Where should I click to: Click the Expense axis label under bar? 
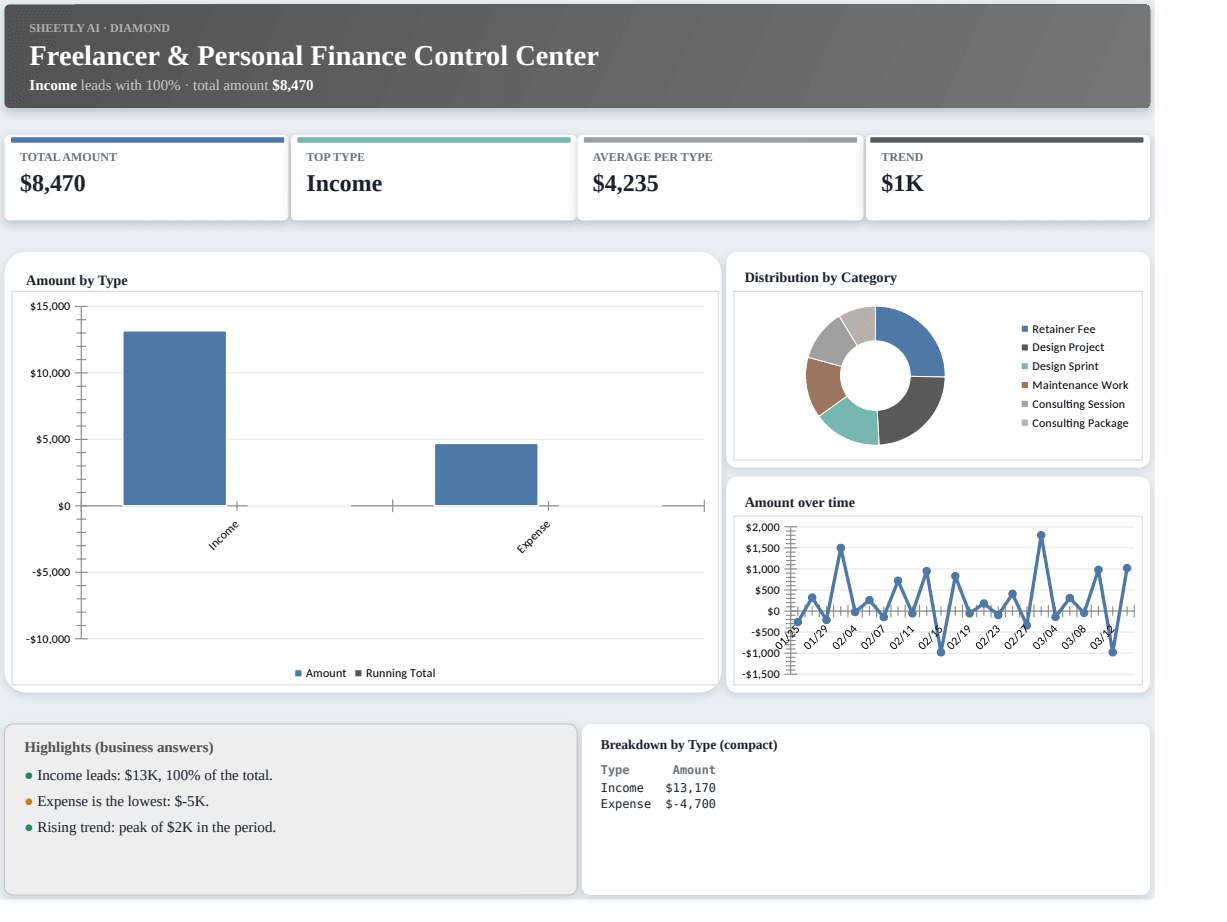[534, 537]
